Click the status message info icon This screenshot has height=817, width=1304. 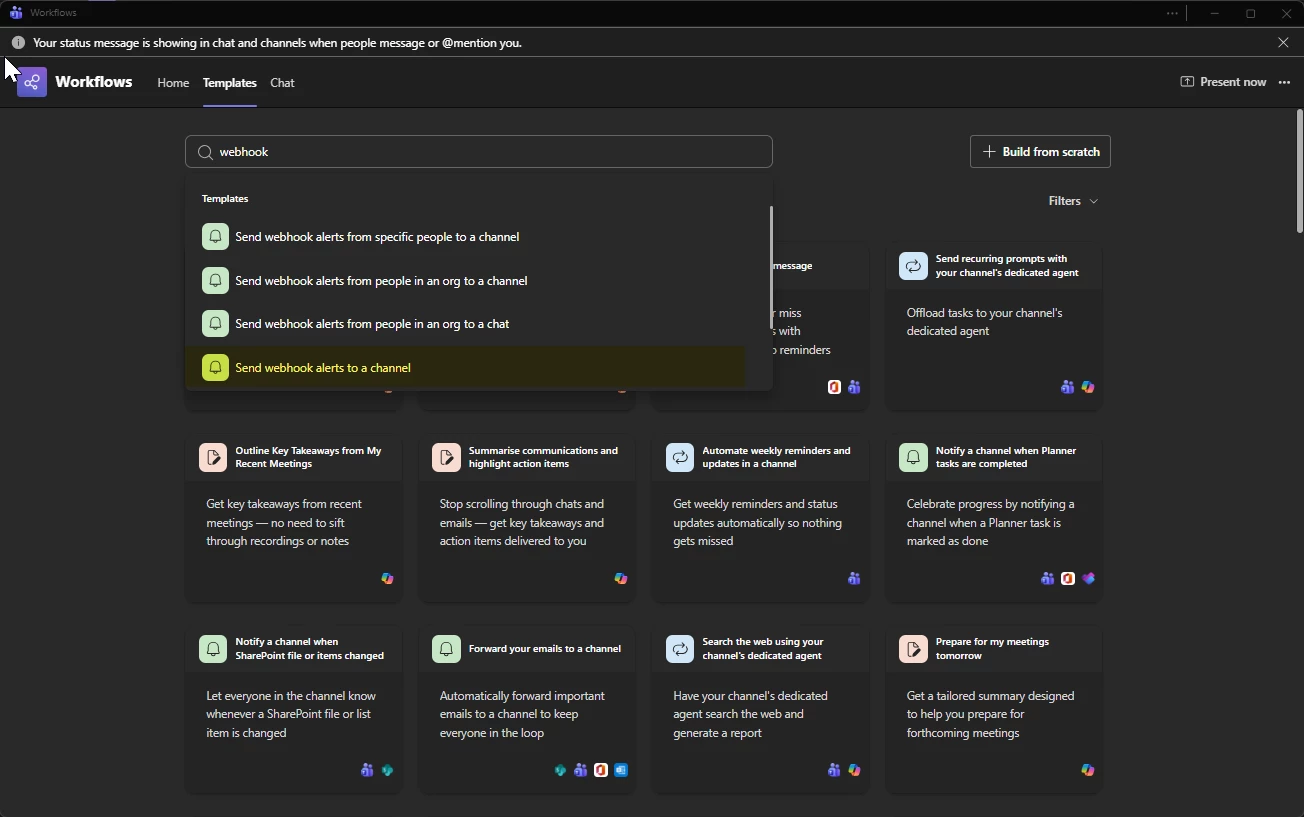(x=18, y=43)
